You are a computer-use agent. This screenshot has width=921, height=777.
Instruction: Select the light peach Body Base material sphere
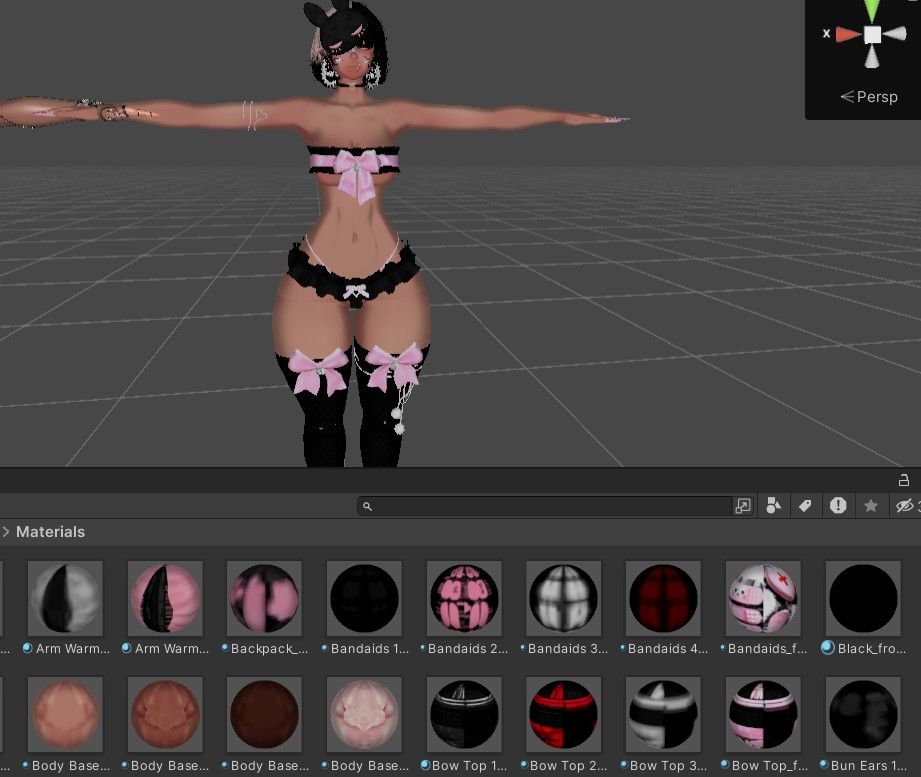tap(65, 714)
